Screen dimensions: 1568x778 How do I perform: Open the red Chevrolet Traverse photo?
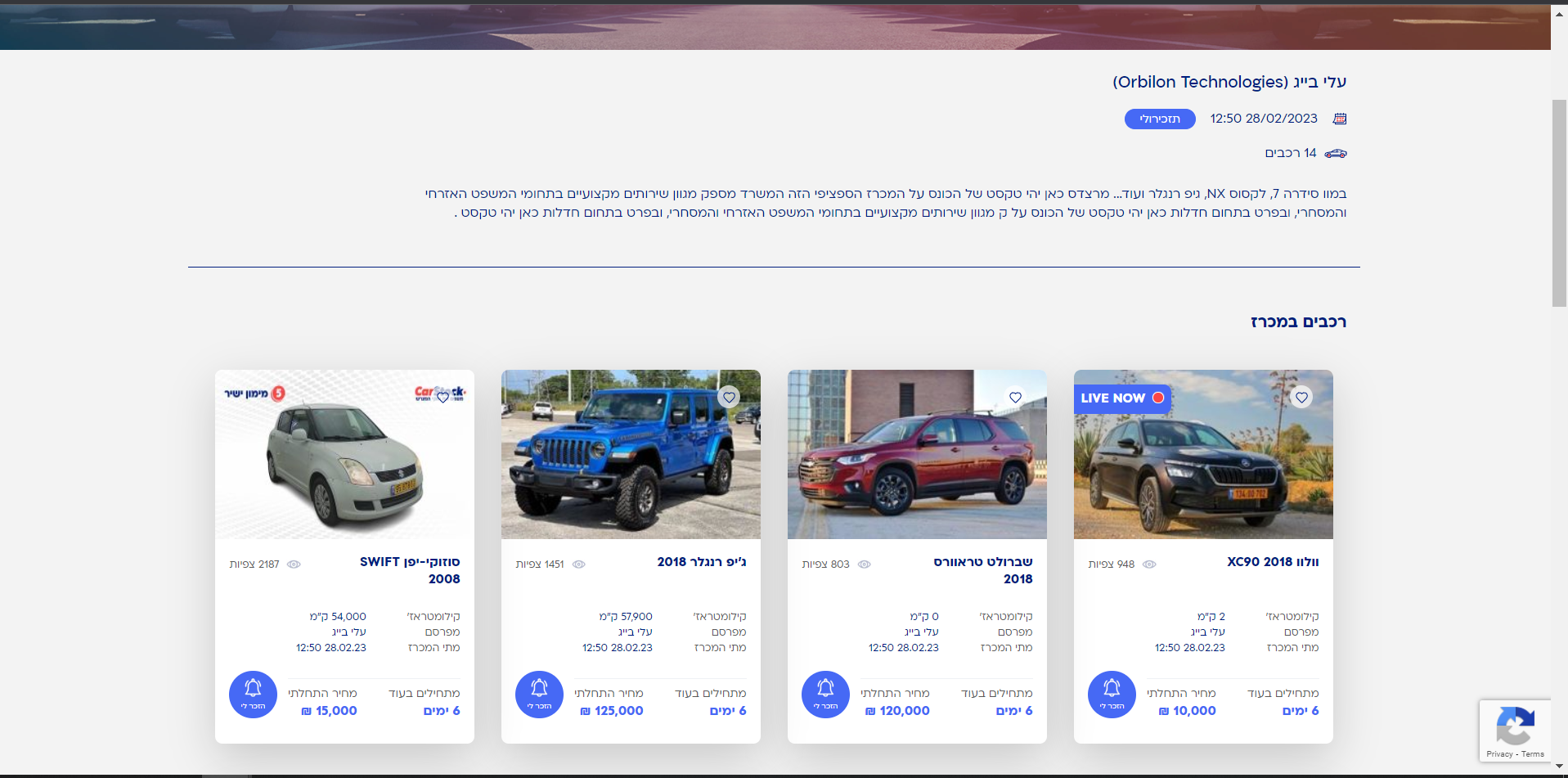[x=917, y=454]
